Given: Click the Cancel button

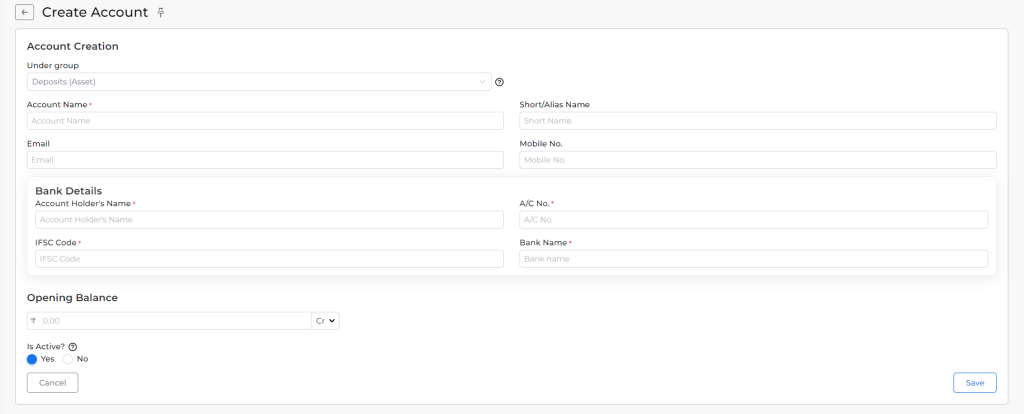Looking at the screenshot, I should click(x=52, y=383).
